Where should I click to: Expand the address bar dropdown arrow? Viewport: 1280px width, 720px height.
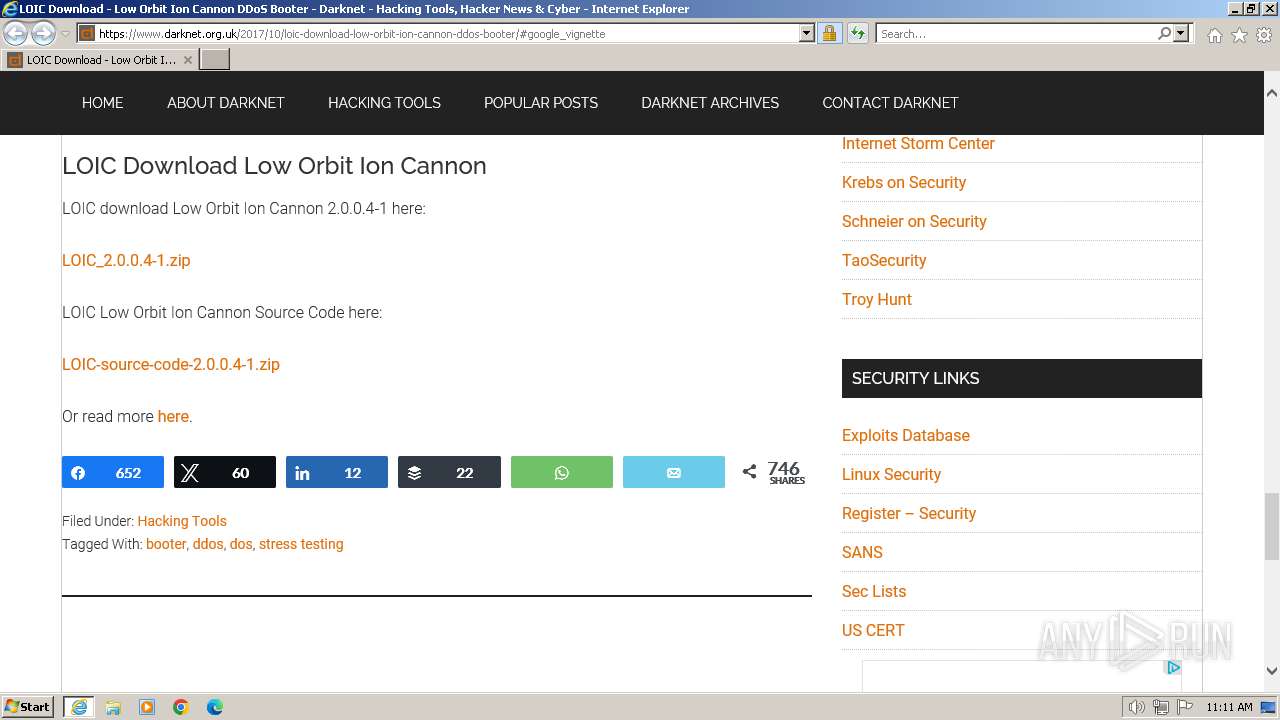tap(807, 33)
